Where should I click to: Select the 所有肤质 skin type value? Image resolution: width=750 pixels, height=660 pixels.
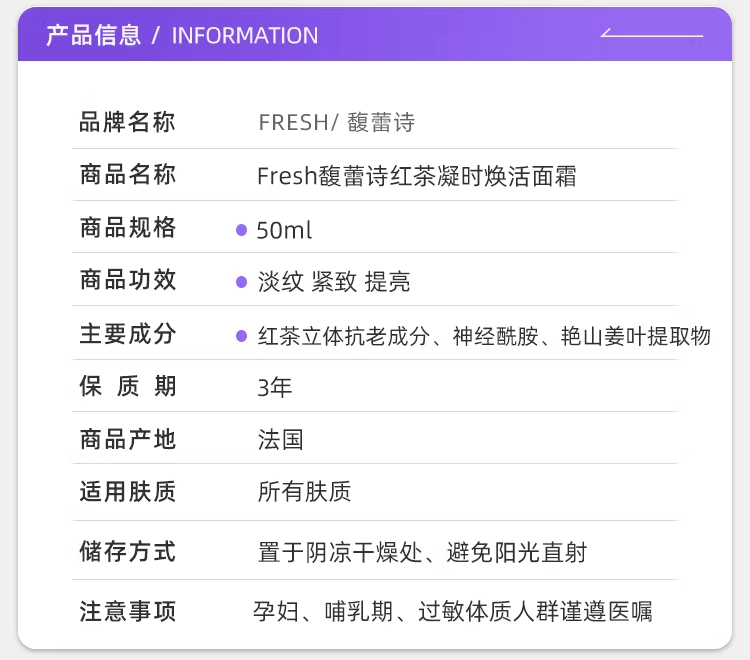(x=304, y=492)
